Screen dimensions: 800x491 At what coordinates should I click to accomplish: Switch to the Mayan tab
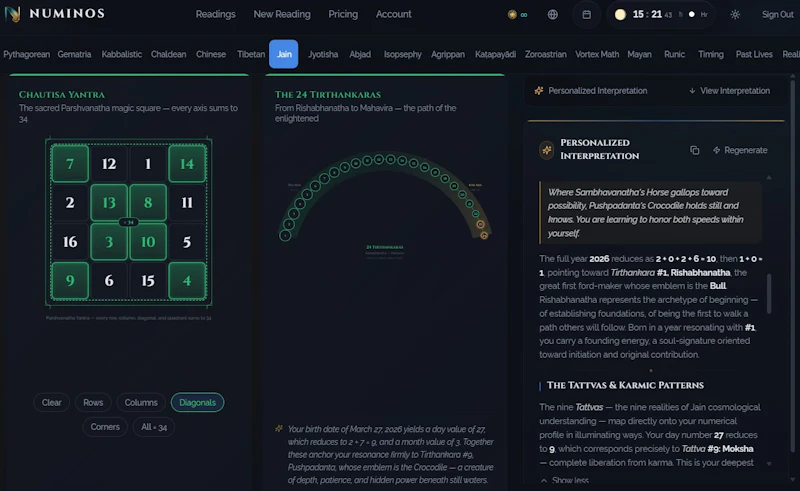tap(639, 54)
